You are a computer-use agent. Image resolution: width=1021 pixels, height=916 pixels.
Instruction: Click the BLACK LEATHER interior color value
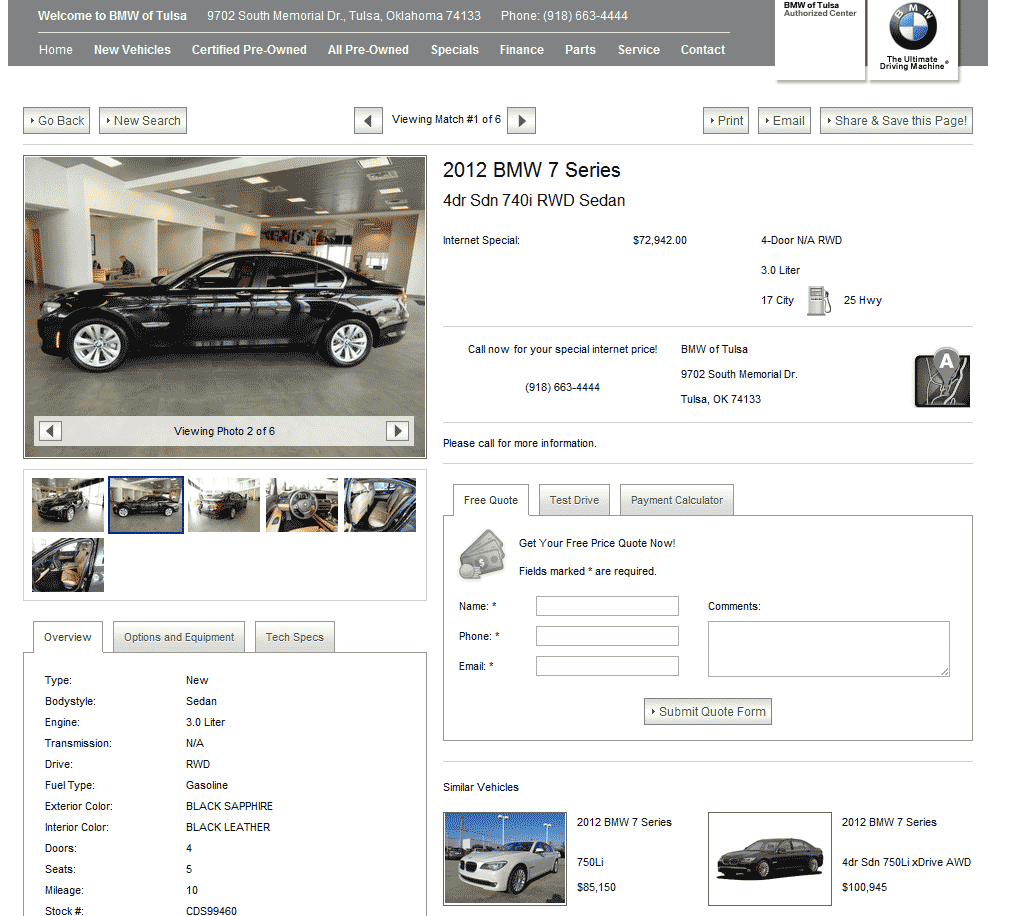pos(228,827)
